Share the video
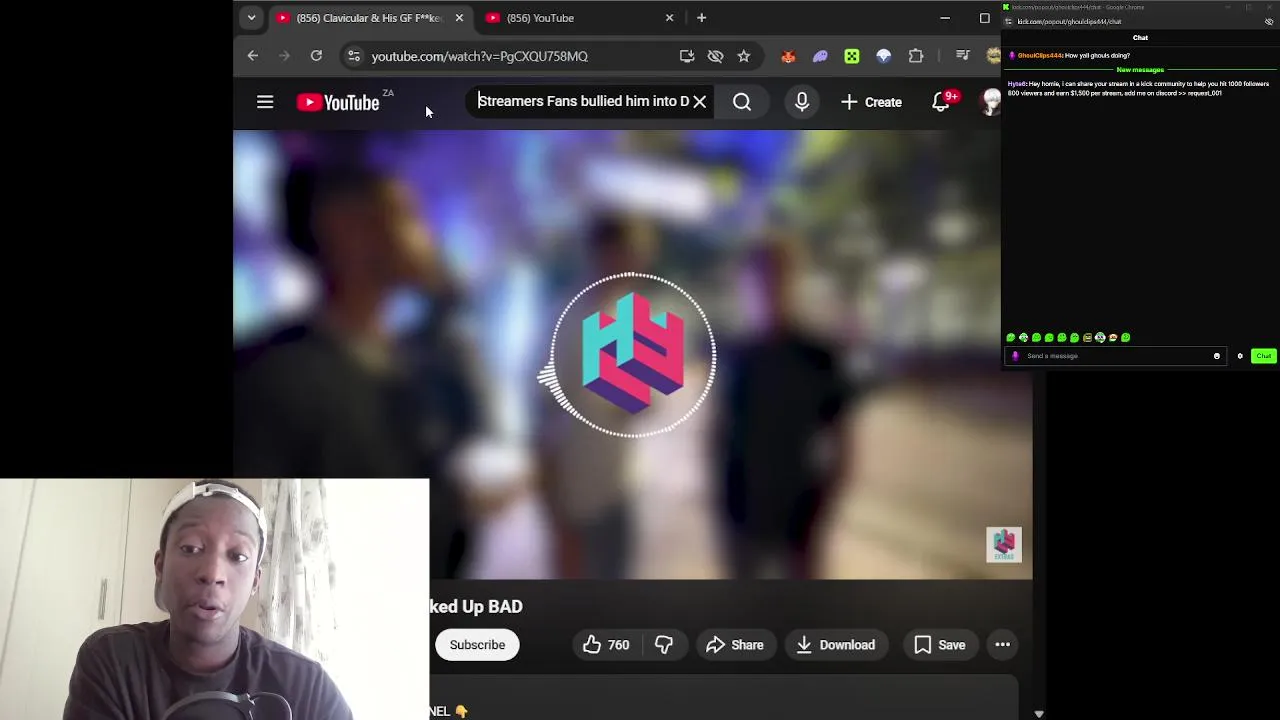This screenshot has width=1280, height=720. point(735,645)
